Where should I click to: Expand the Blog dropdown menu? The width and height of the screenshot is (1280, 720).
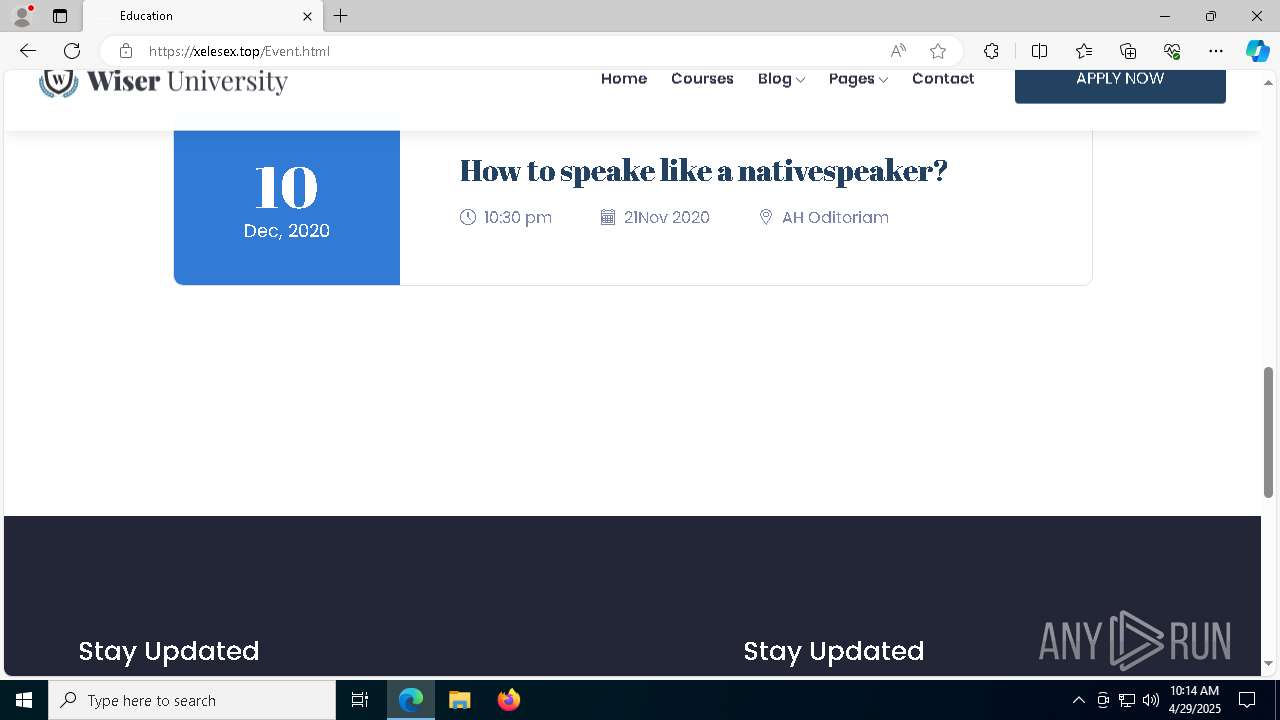[x=781, y=79]
